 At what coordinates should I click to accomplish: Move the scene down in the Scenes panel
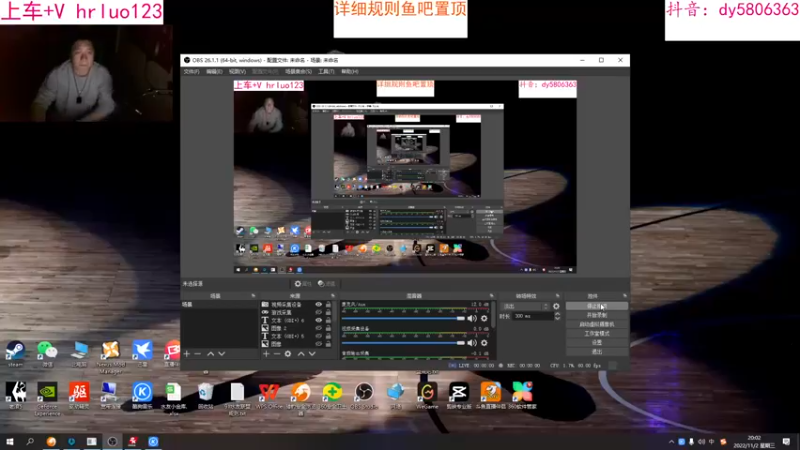(221, 354)
